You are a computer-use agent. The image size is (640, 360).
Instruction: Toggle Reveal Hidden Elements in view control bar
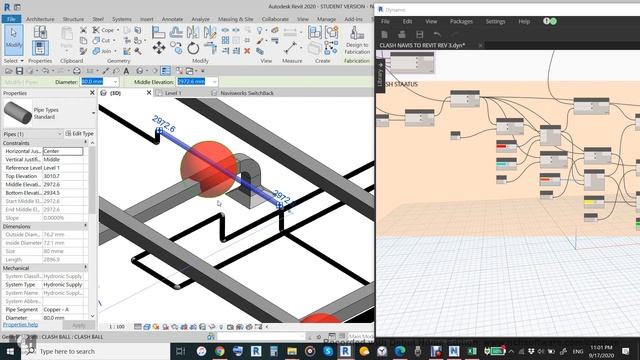[221, 327]
